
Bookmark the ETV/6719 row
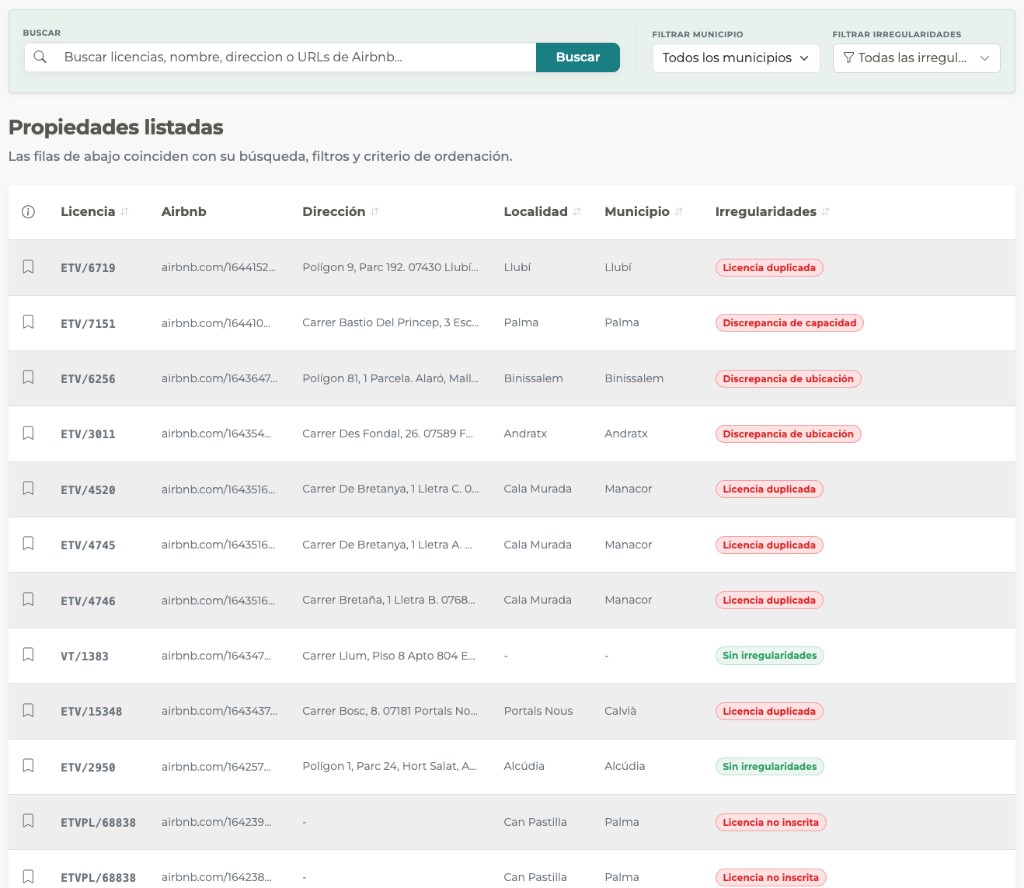(28, 267)
